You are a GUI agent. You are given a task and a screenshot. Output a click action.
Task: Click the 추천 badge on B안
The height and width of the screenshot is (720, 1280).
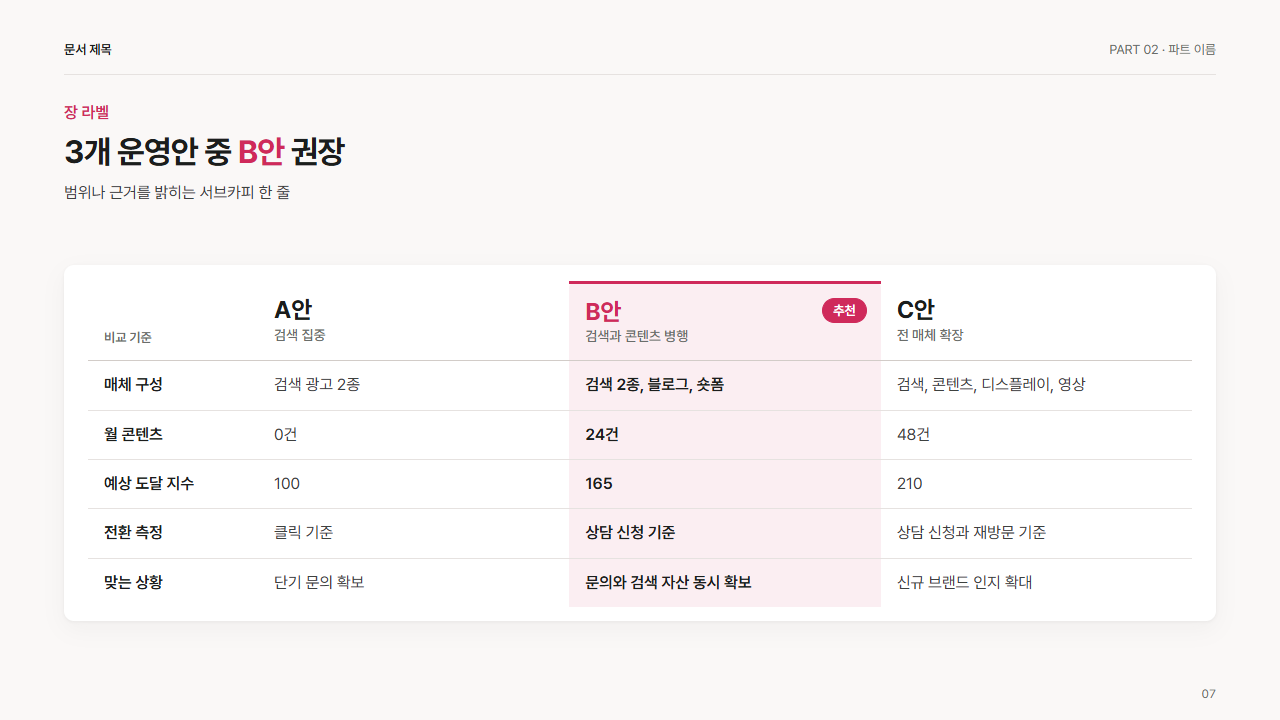click(x=844, y=311)
